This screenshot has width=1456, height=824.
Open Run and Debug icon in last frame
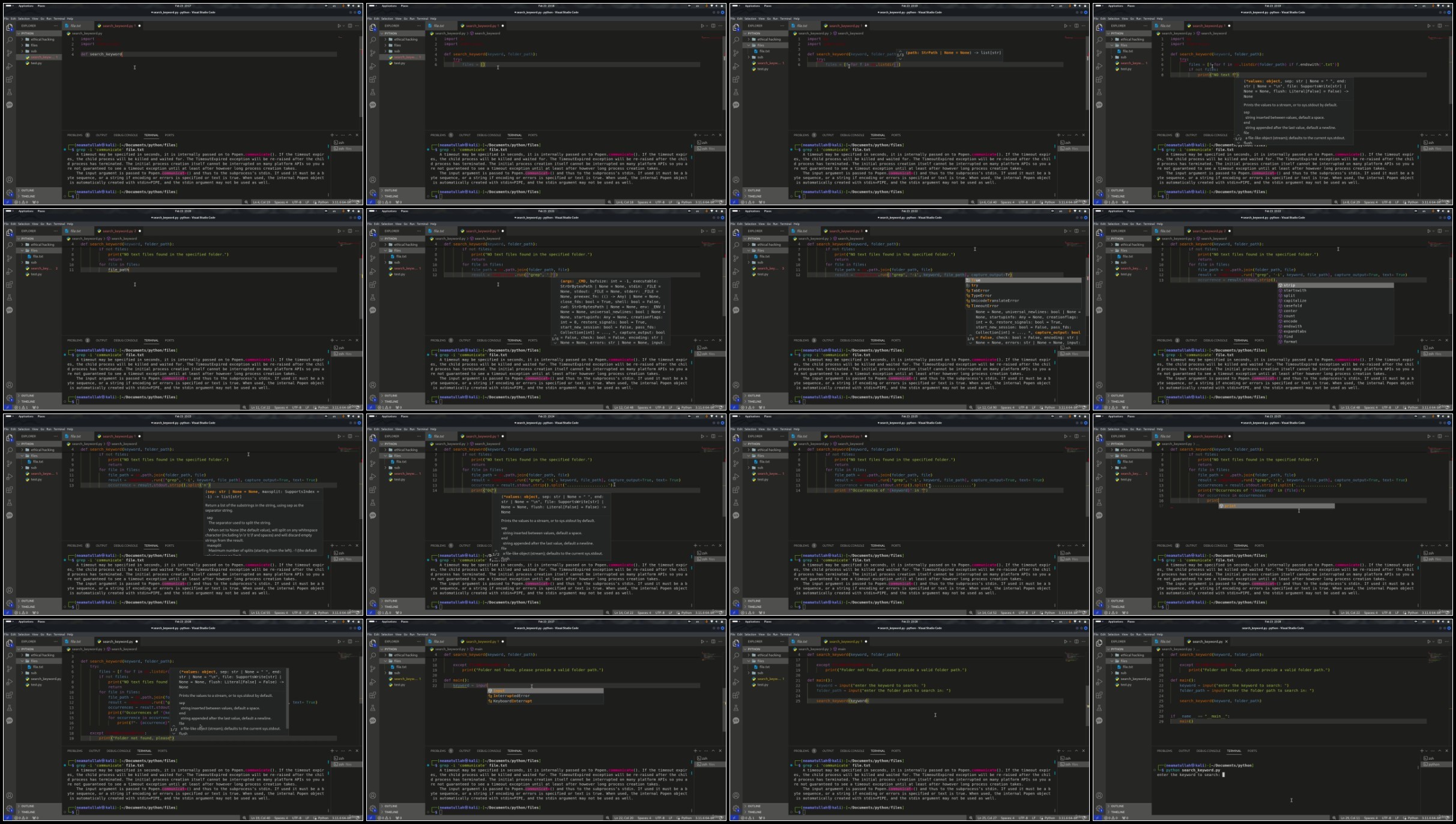click(1099, 682)
